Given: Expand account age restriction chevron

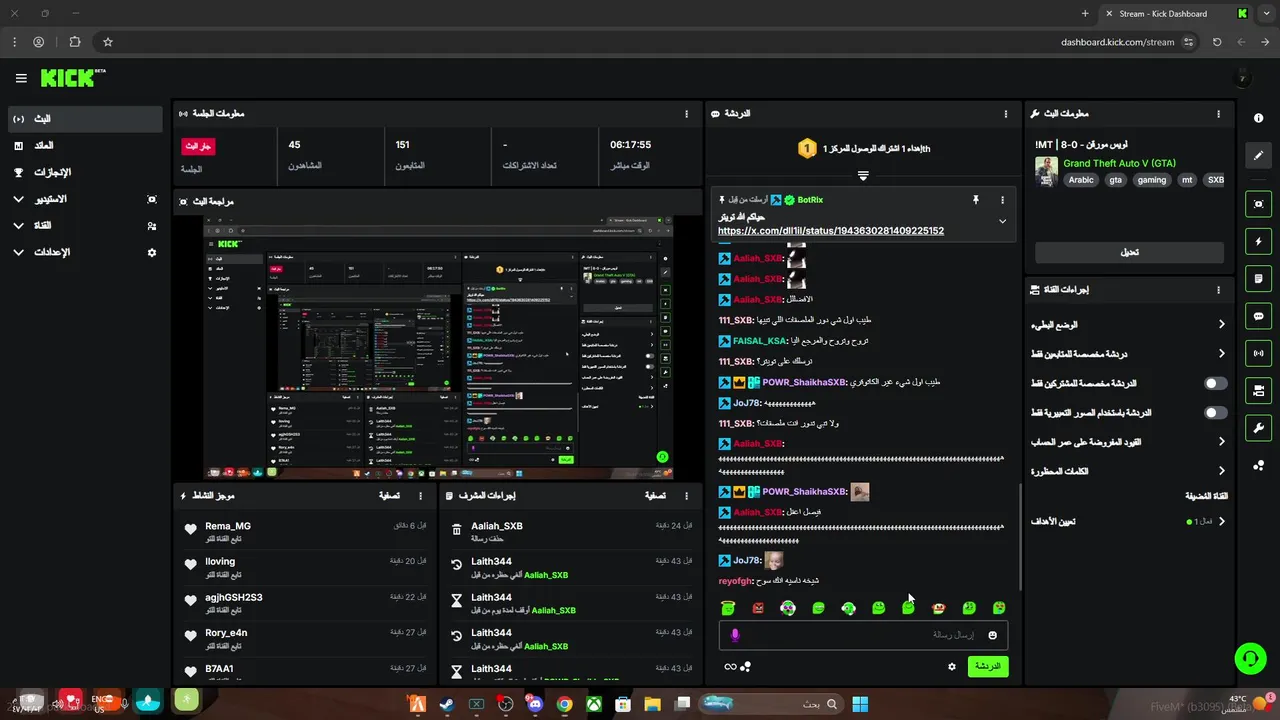Looking at the screenshot, I should point(1221,441).
